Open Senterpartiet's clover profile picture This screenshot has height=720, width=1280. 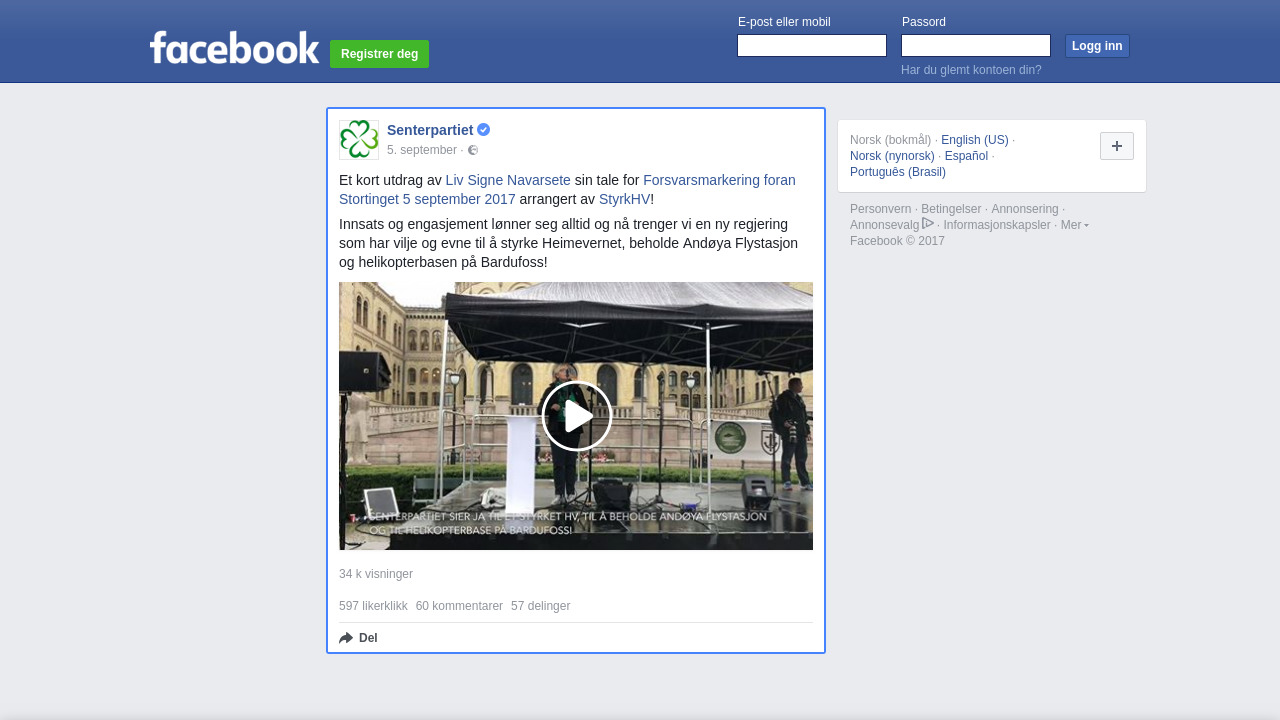[x=359, y=140]
